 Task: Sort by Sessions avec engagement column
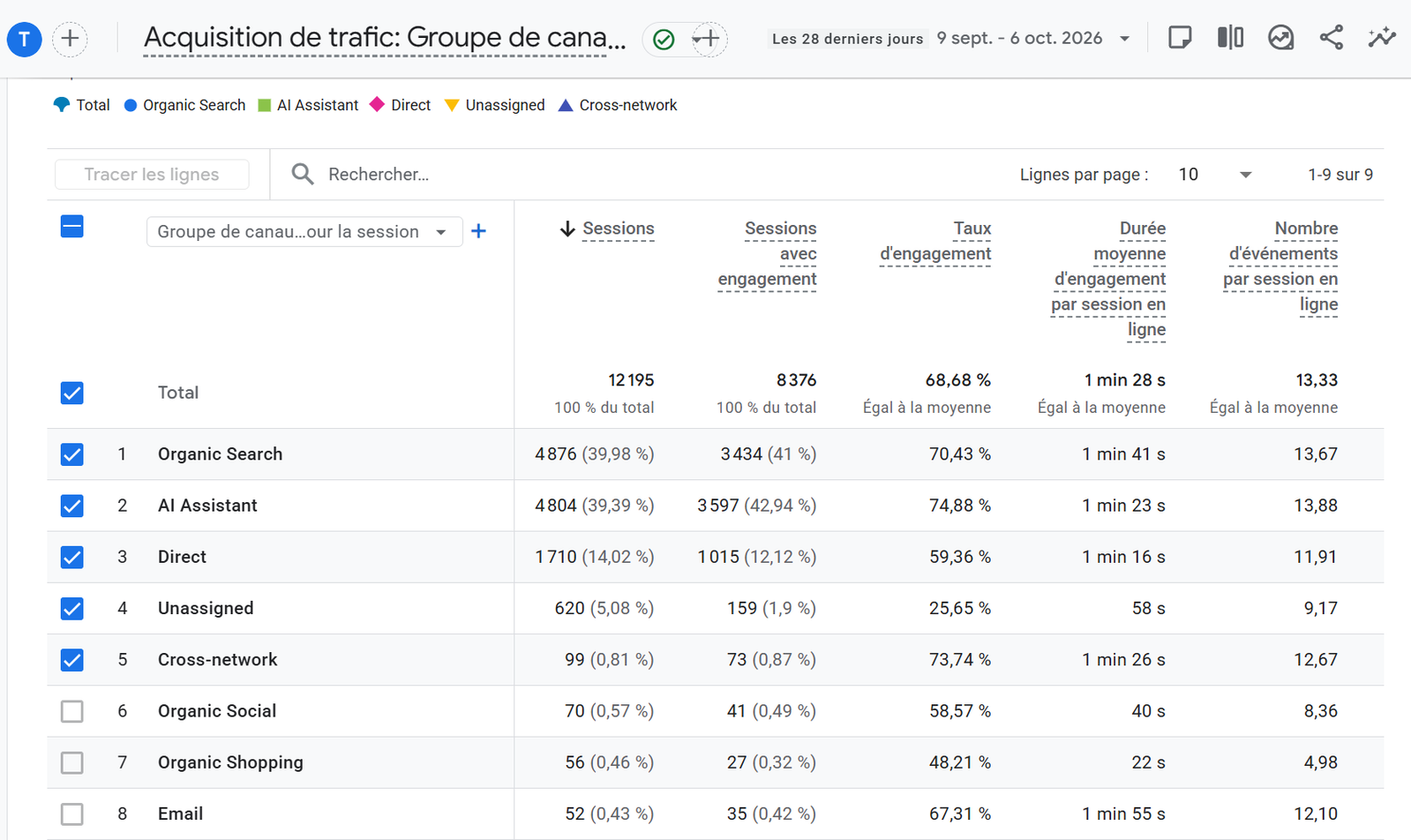point(767,254)
